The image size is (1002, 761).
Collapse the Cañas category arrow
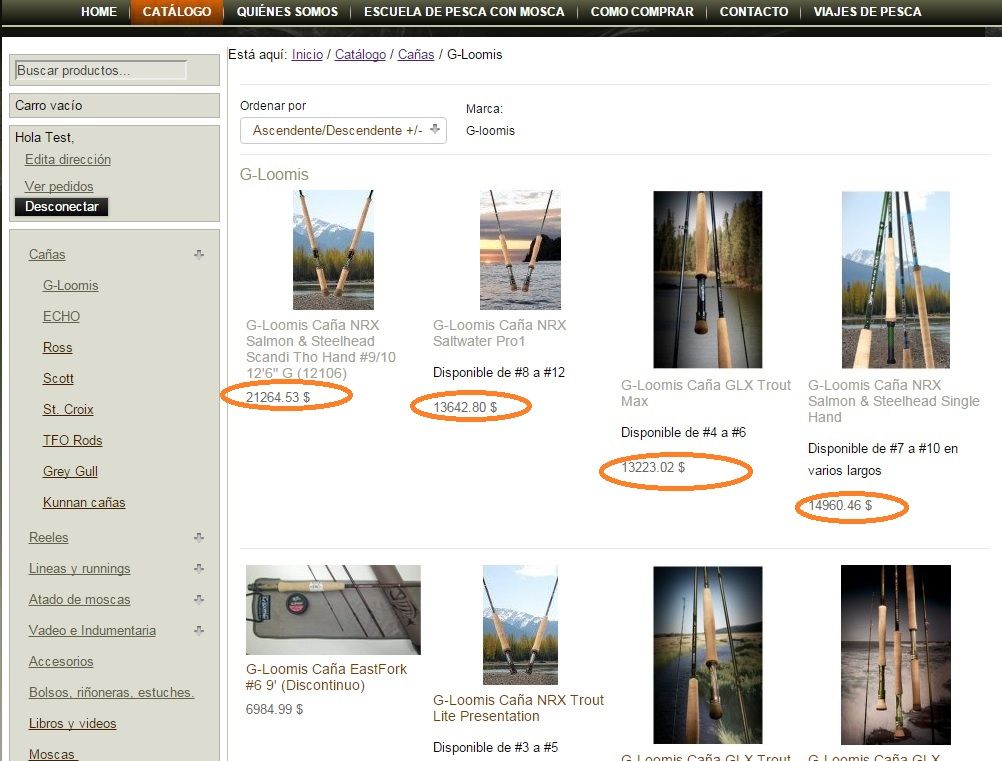(199, 254)
